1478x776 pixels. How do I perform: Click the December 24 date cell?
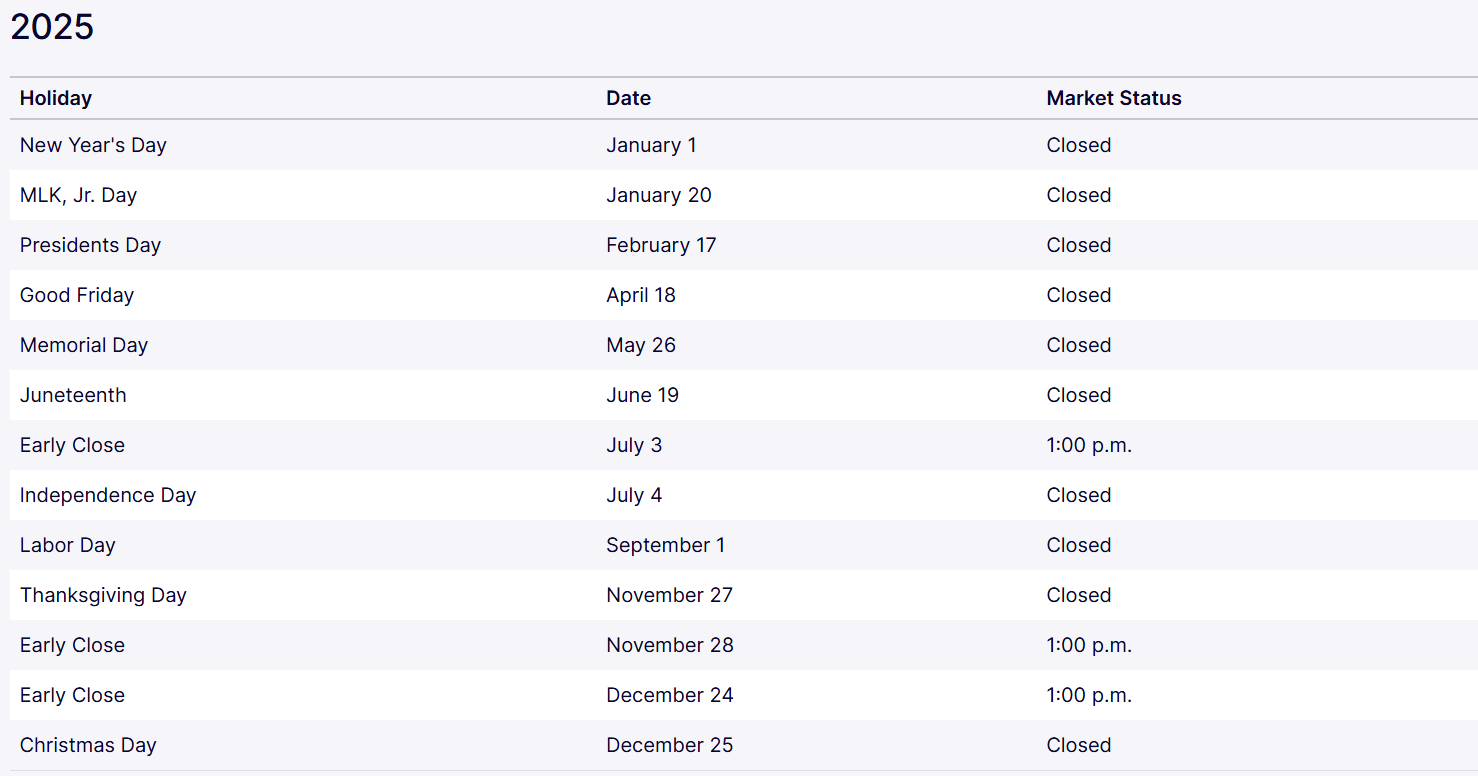pos(670,695)
